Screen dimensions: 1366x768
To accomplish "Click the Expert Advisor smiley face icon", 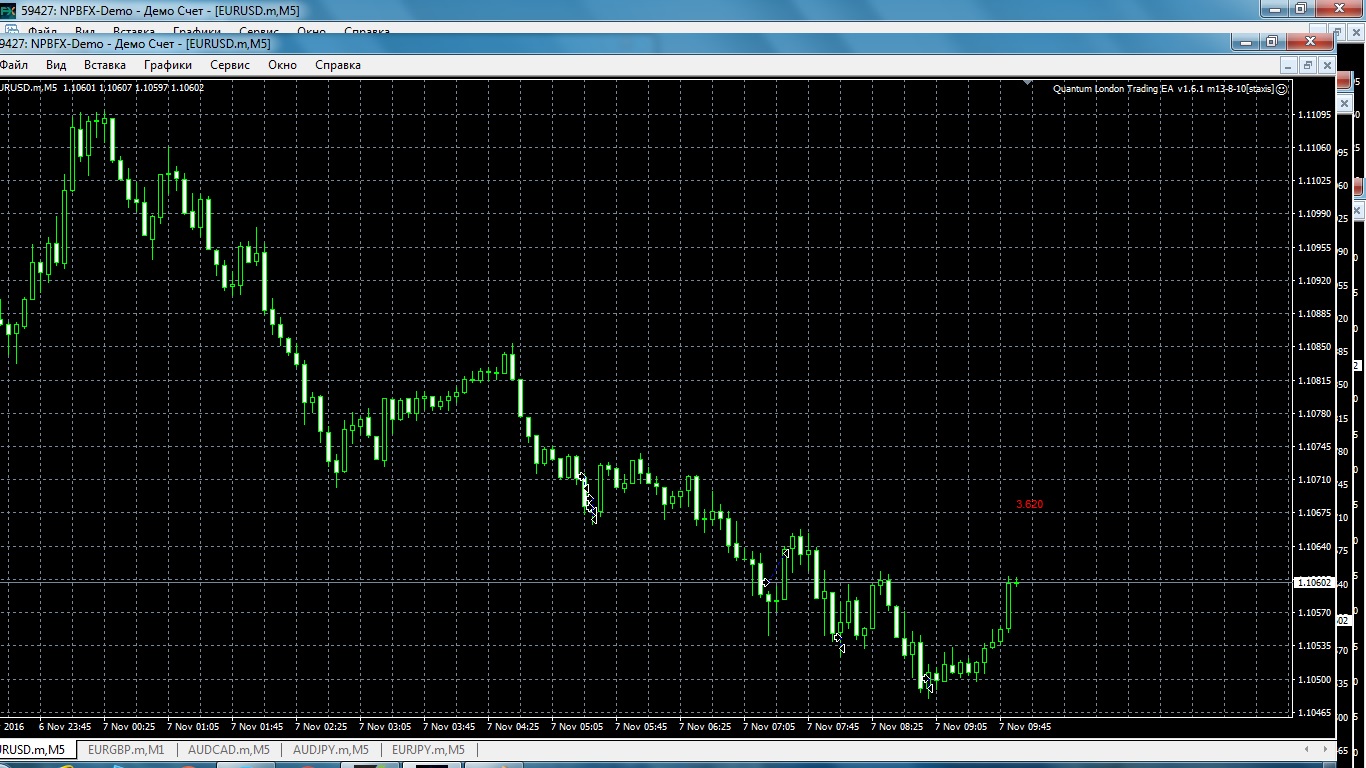I will click(x=1282, y=88).
